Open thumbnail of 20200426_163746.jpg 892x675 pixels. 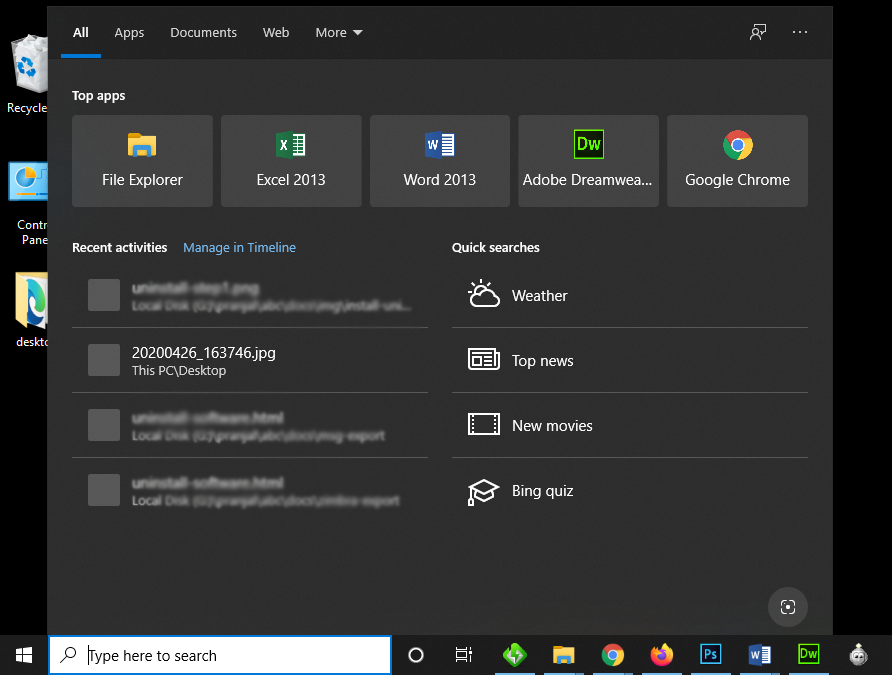click(104, 360)
